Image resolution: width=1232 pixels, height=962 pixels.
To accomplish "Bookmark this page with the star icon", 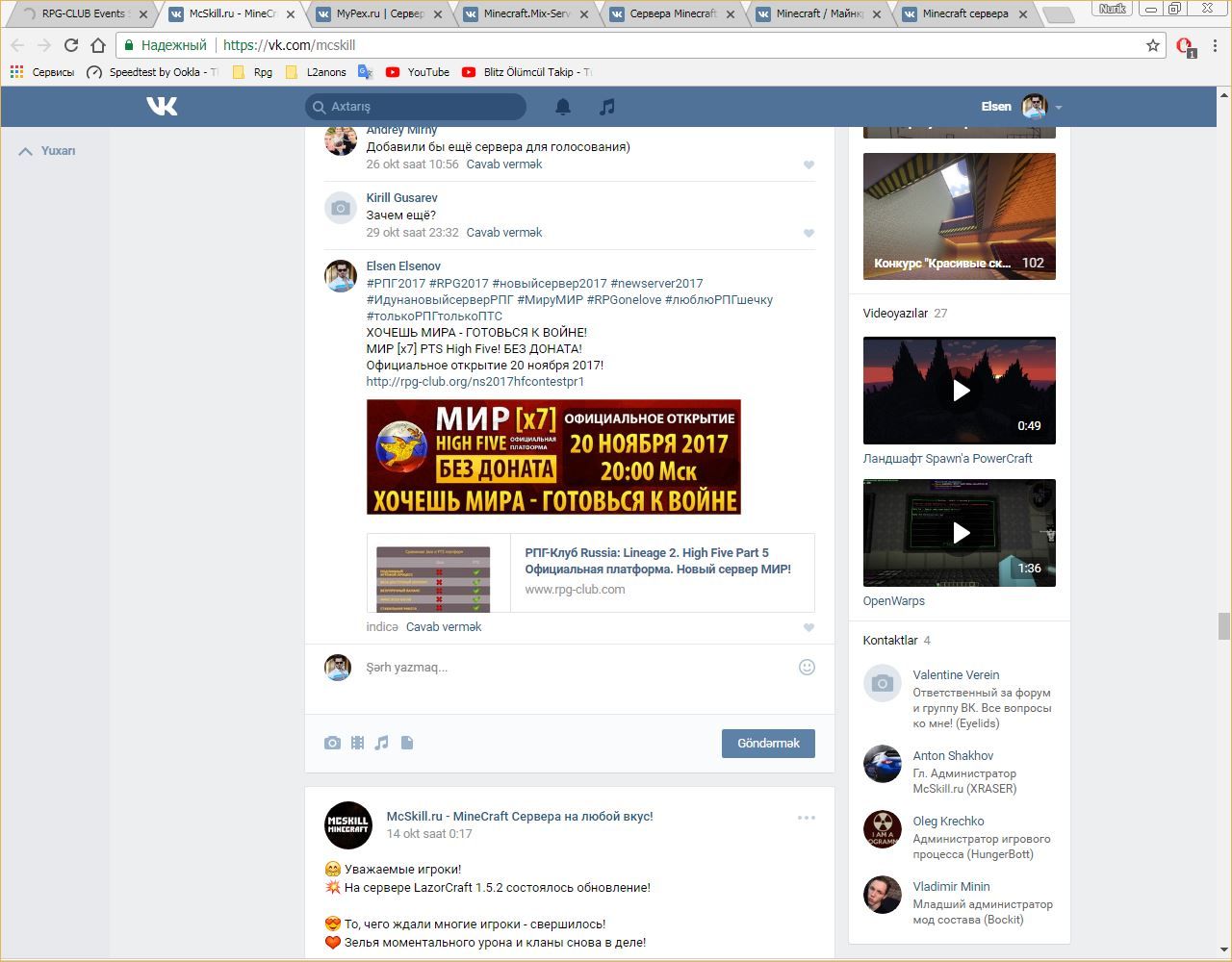I will point(1153,45).
